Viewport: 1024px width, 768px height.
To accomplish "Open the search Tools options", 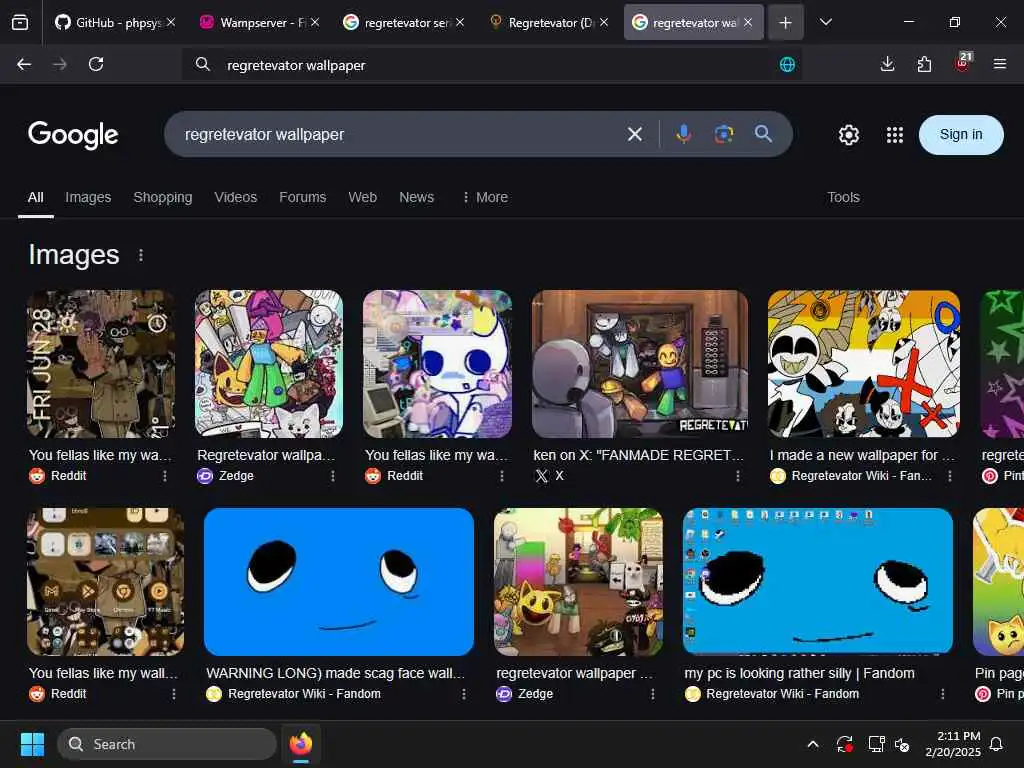I will (843, 197).
